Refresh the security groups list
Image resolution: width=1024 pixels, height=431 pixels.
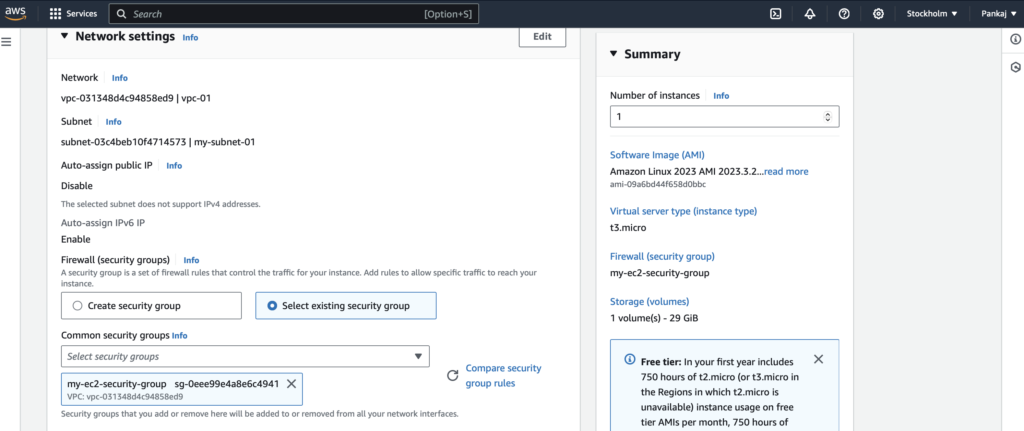click(x=453, y=375)
